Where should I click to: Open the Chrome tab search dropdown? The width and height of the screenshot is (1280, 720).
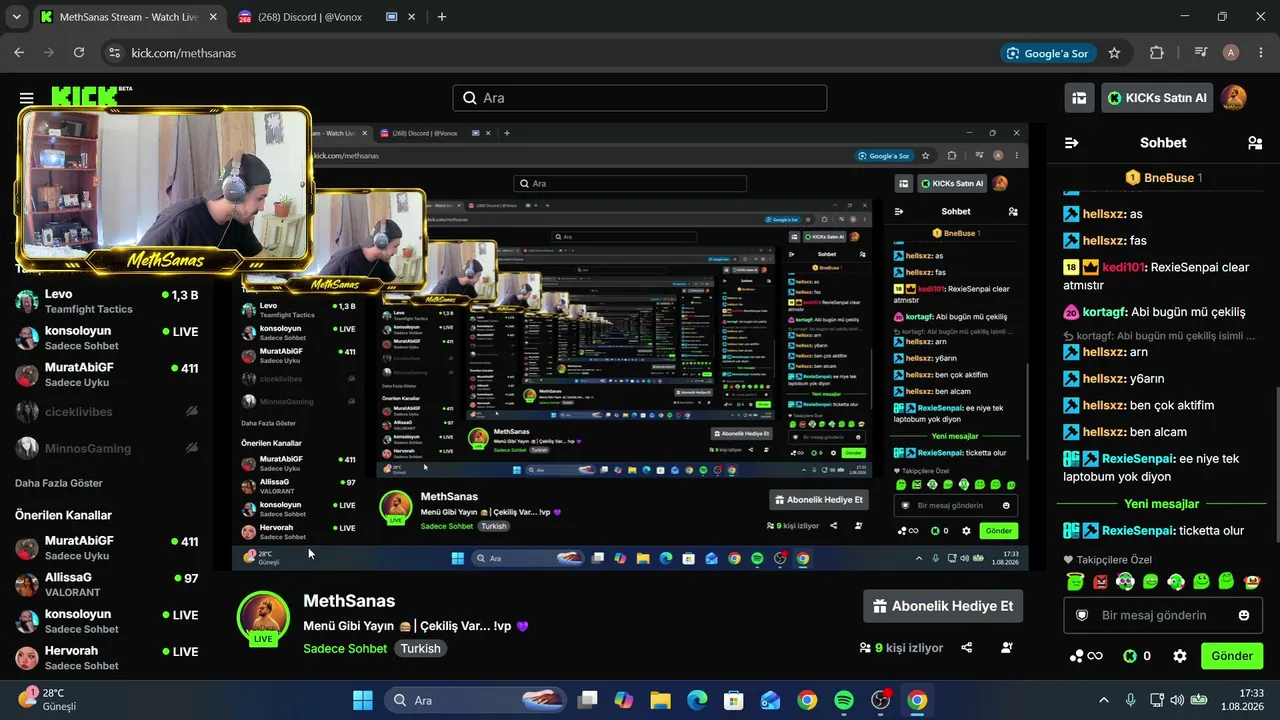pyautogui.click(x=18, y=17)
